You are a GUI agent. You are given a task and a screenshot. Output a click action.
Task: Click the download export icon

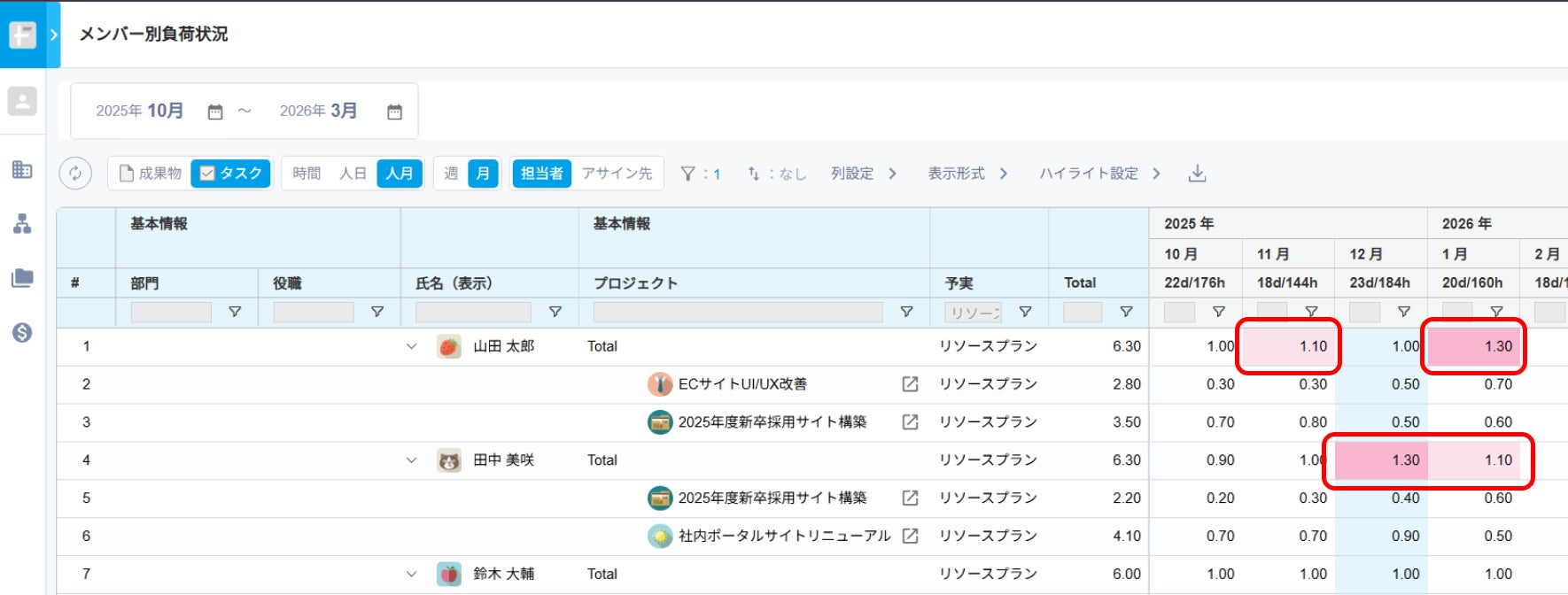pos(1197,174)
